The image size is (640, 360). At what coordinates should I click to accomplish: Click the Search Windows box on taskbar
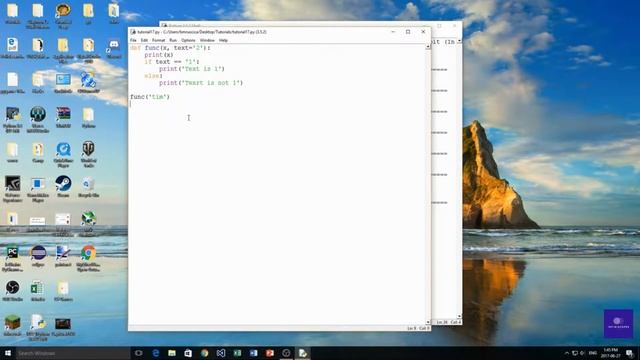point(73,353)
